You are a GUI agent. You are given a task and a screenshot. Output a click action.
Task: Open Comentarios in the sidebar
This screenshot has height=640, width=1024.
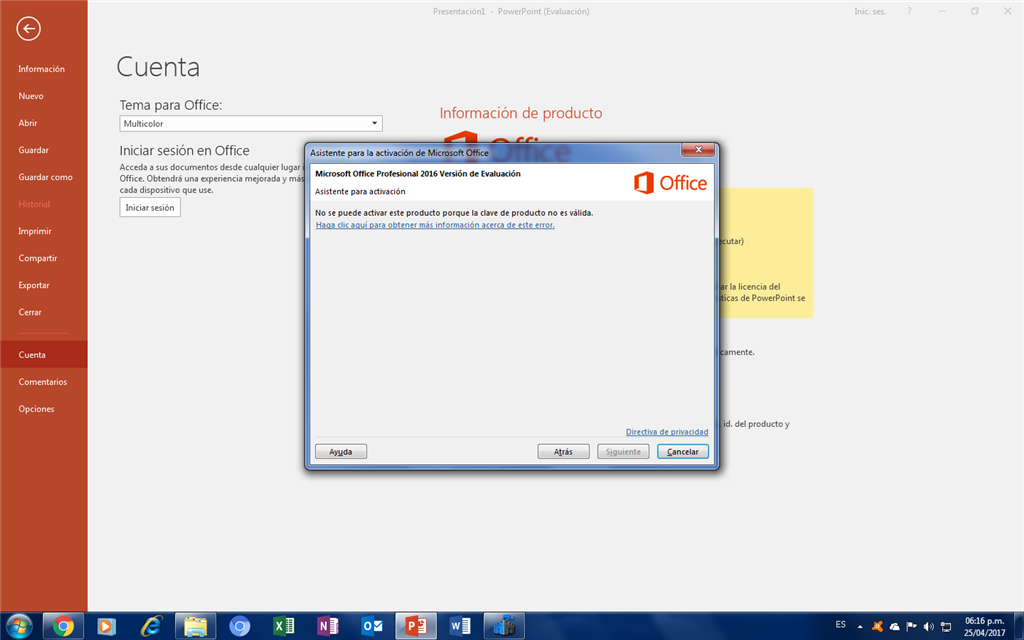coord(43,381)
